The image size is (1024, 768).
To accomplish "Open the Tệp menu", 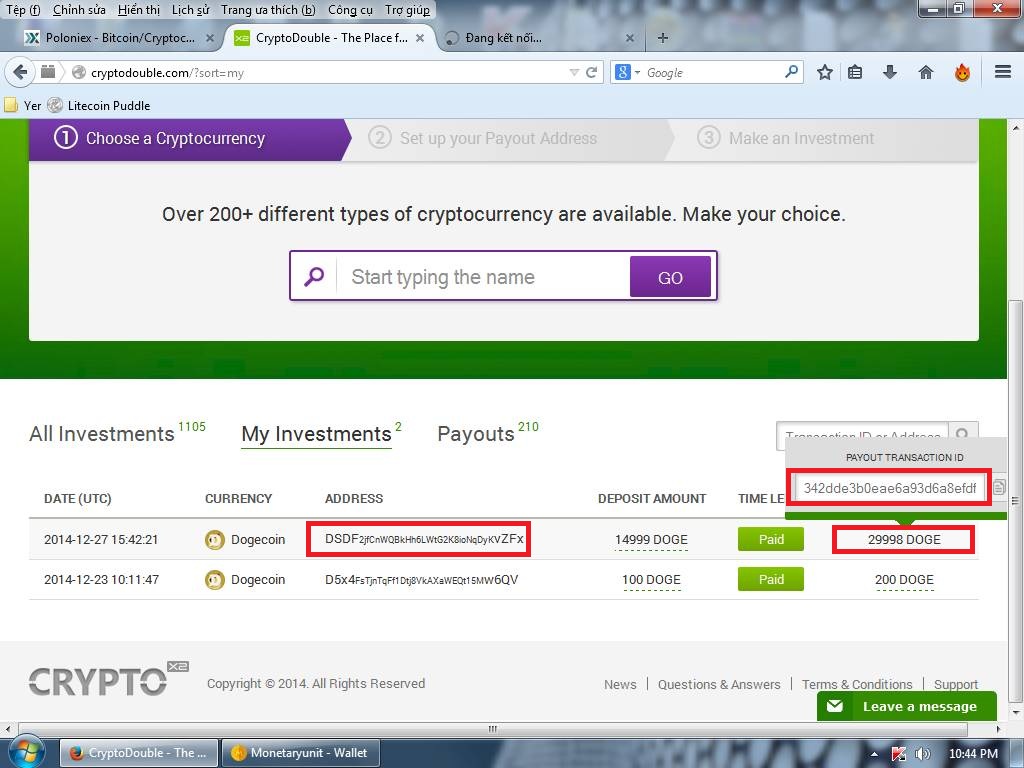I will pos(23,10).
